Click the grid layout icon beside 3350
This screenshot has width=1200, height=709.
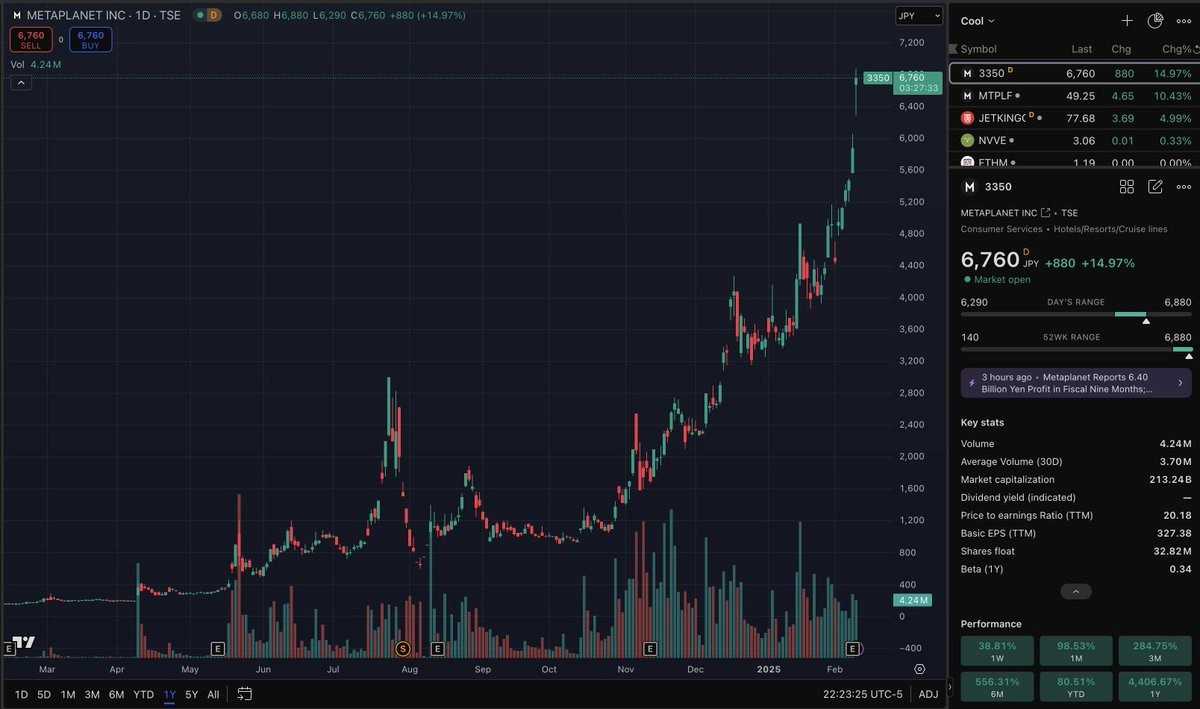click(1127, 187)
